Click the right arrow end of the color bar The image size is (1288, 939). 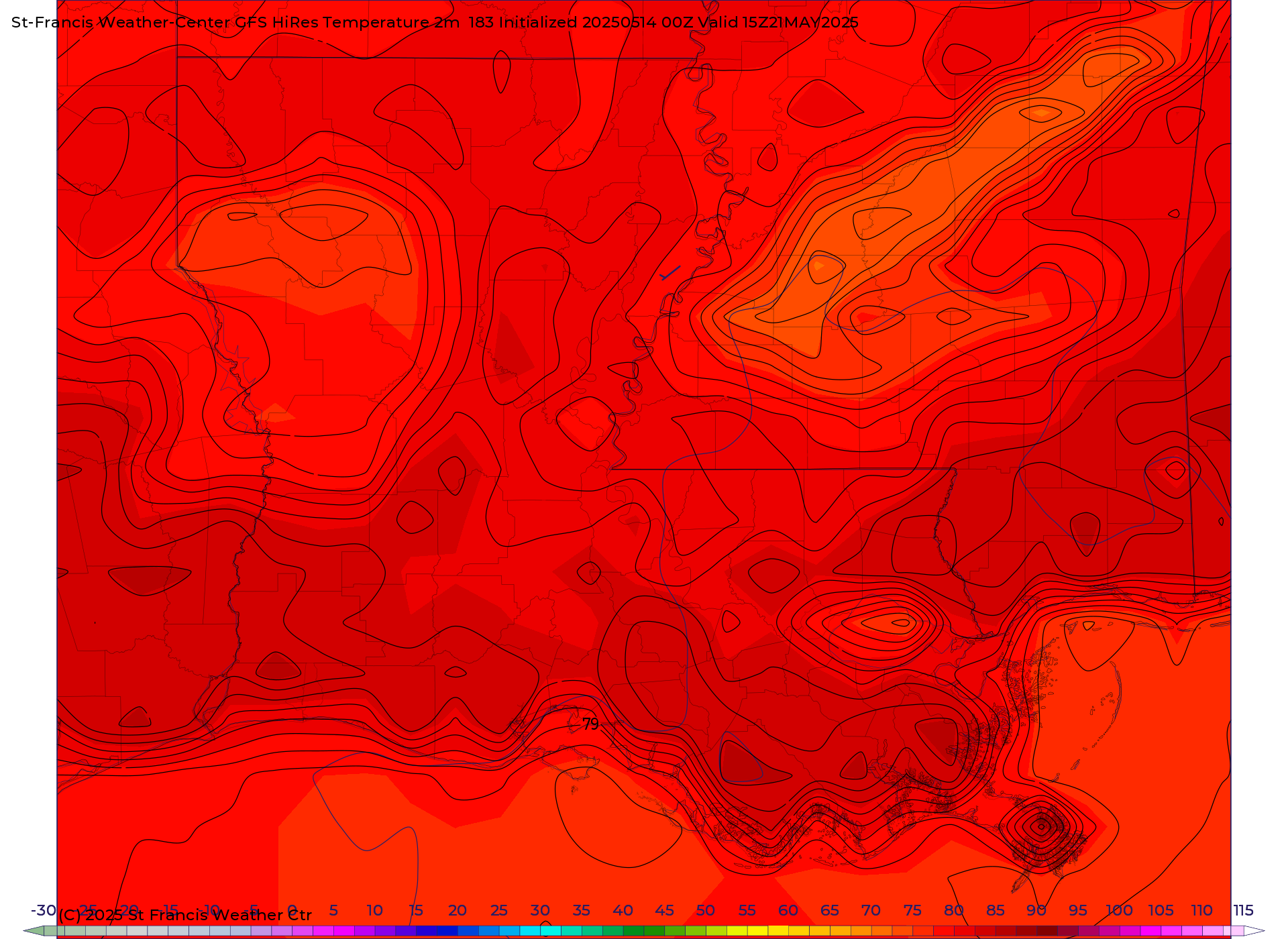point(1254,931)
